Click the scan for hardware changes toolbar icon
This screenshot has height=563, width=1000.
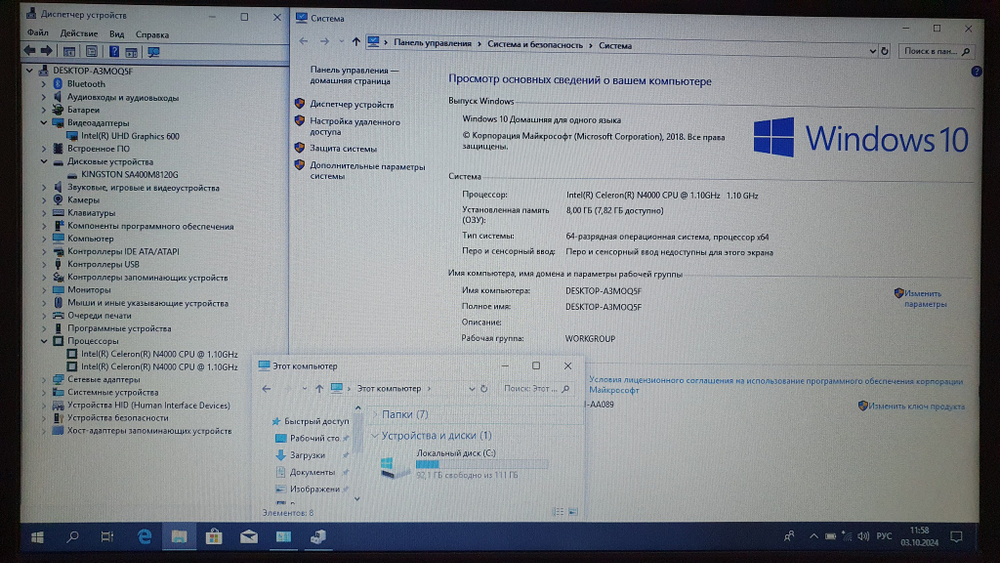pyautogui.click(x=153, y=51)
